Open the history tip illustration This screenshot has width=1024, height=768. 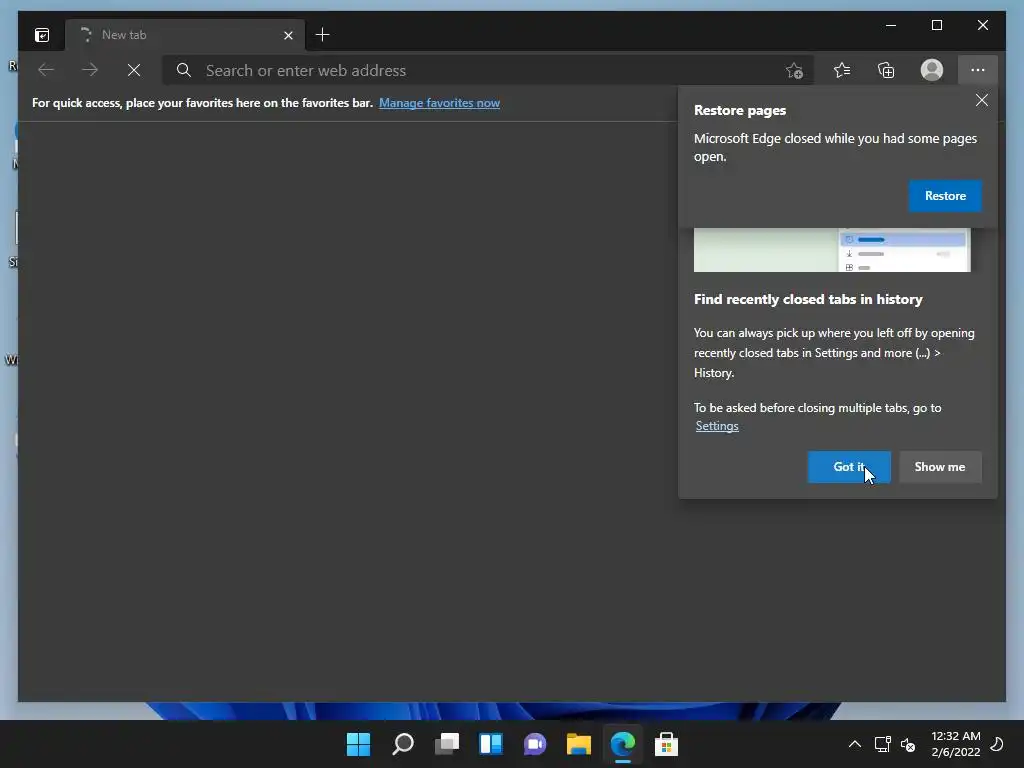(x=832, y=249)
